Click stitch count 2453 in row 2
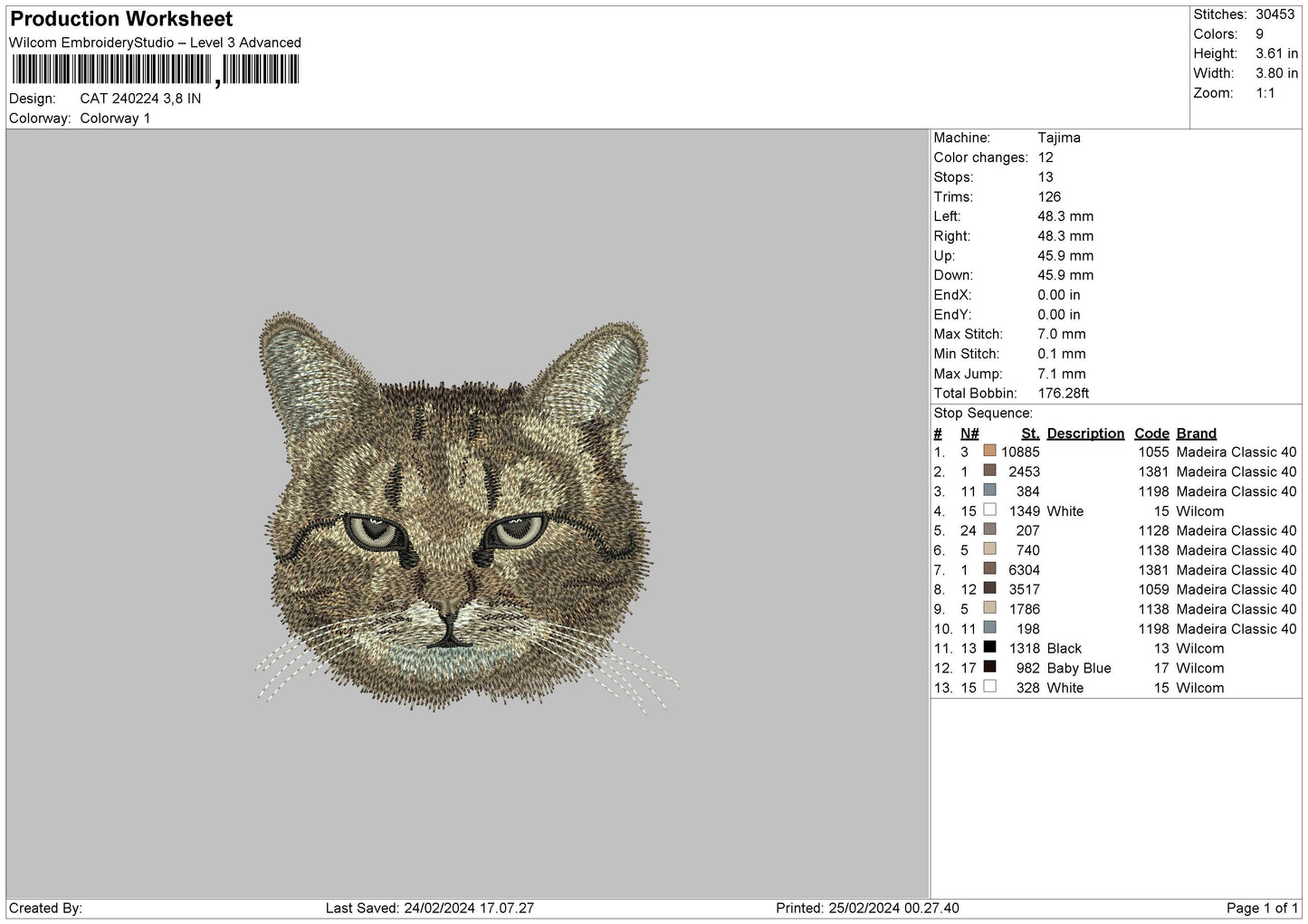Screen dimensions: 1308x924 click(x=1025, y=472)
